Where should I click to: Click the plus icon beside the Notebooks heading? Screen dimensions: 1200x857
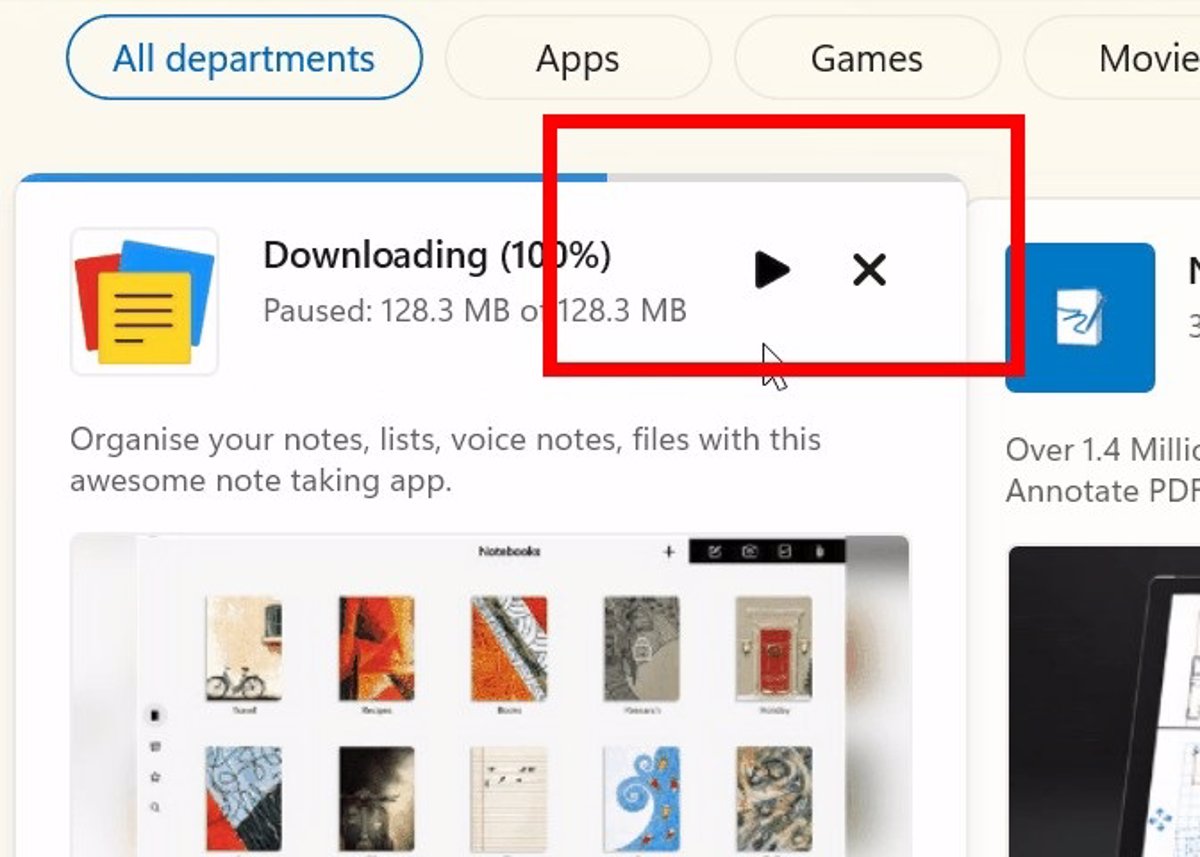[669, 551]
